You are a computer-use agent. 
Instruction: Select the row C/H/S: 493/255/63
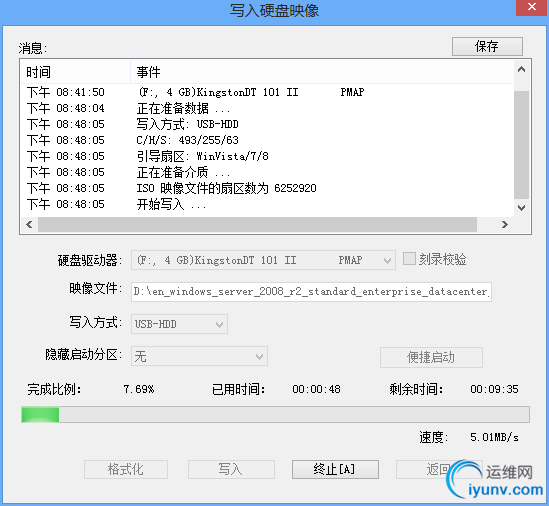coord(267,140)
